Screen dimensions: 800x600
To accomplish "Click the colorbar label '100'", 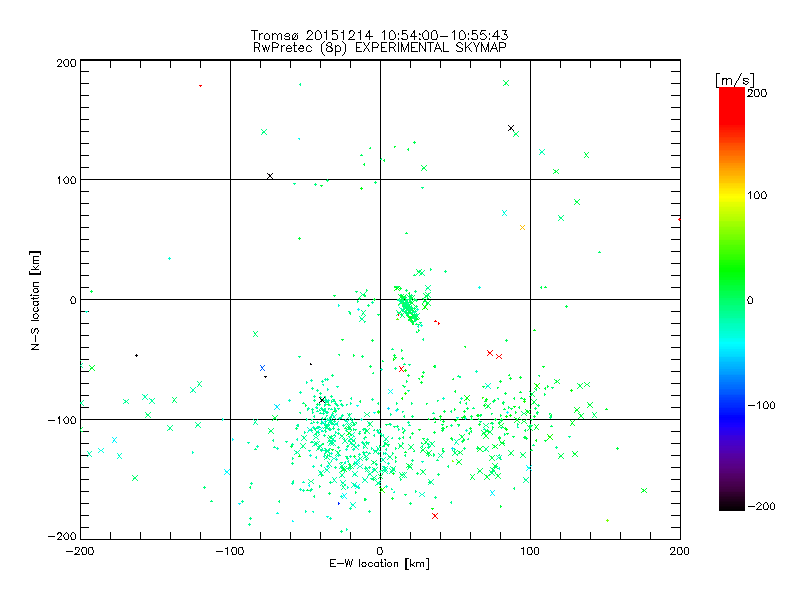I will tap(757, 195).
